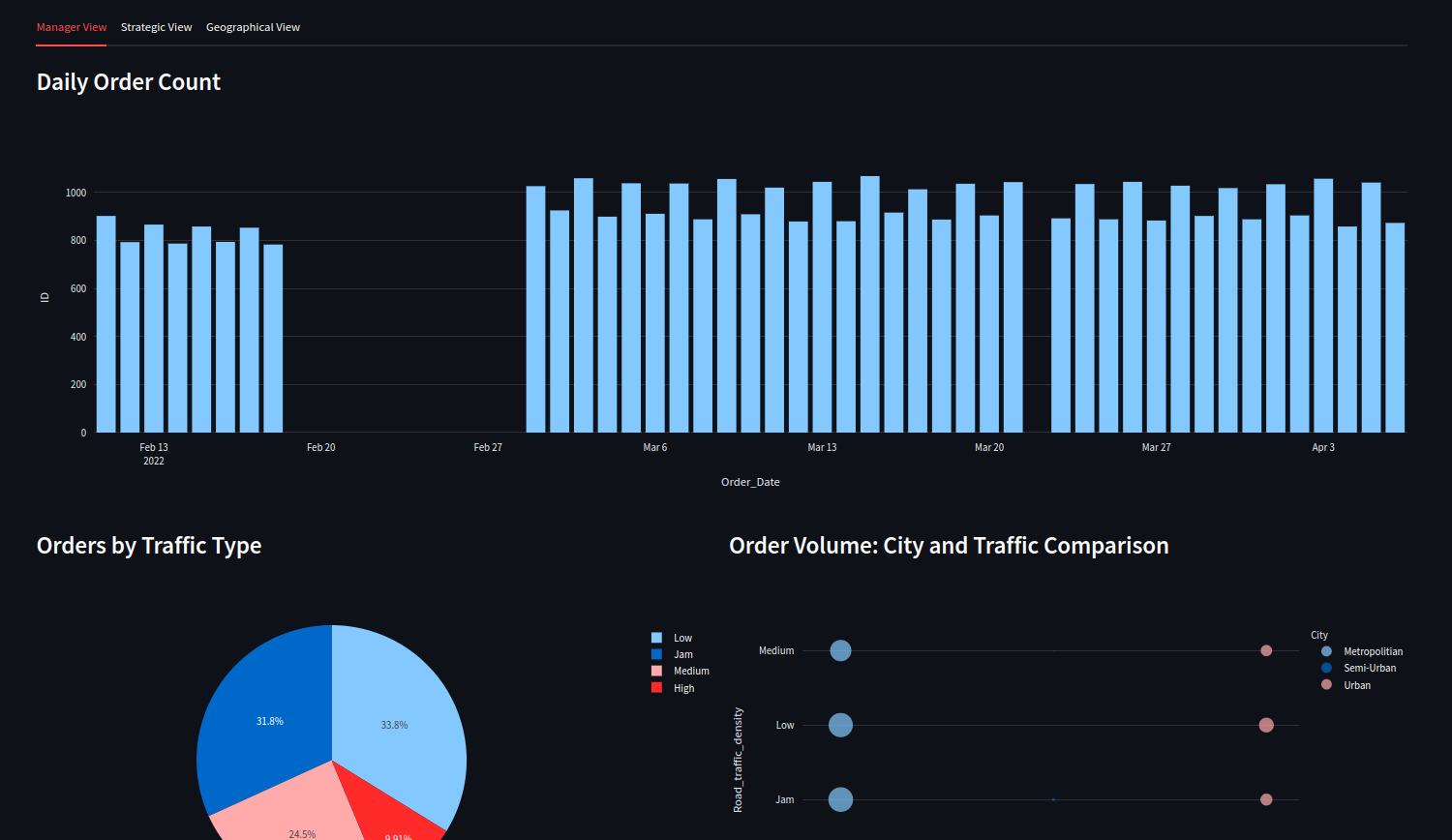Select the 31.8% dark blue pie slice

[269, 721]
